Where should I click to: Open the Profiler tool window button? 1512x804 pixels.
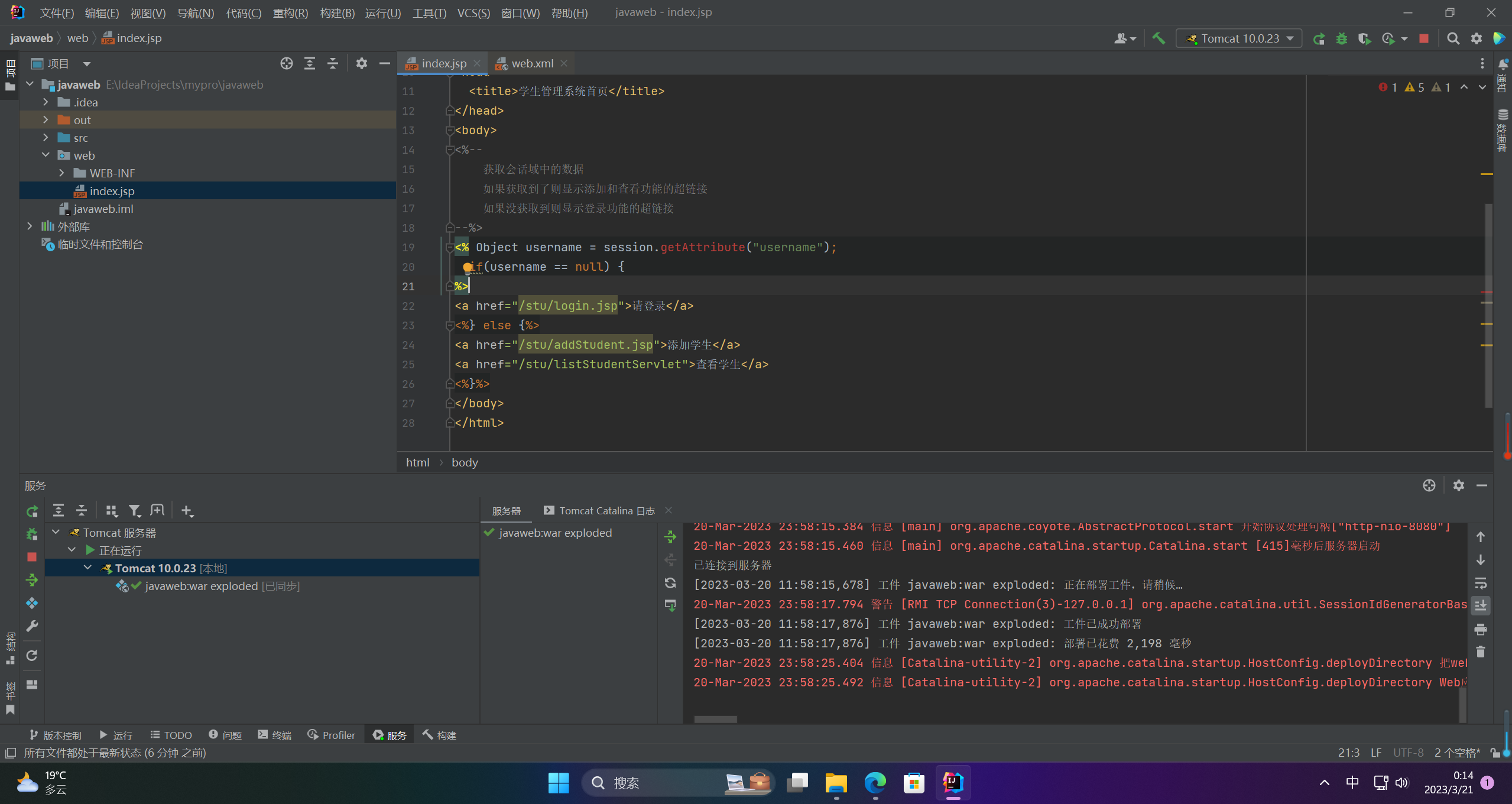point(332,735)
